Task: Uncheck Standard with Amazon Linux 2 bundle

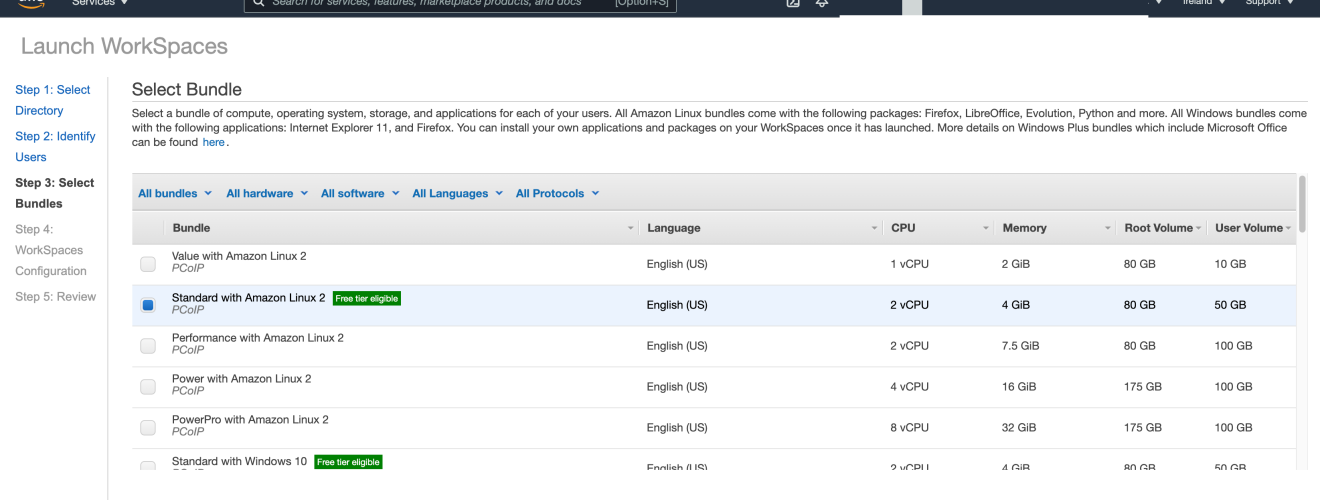Action: tap(148, 305)
